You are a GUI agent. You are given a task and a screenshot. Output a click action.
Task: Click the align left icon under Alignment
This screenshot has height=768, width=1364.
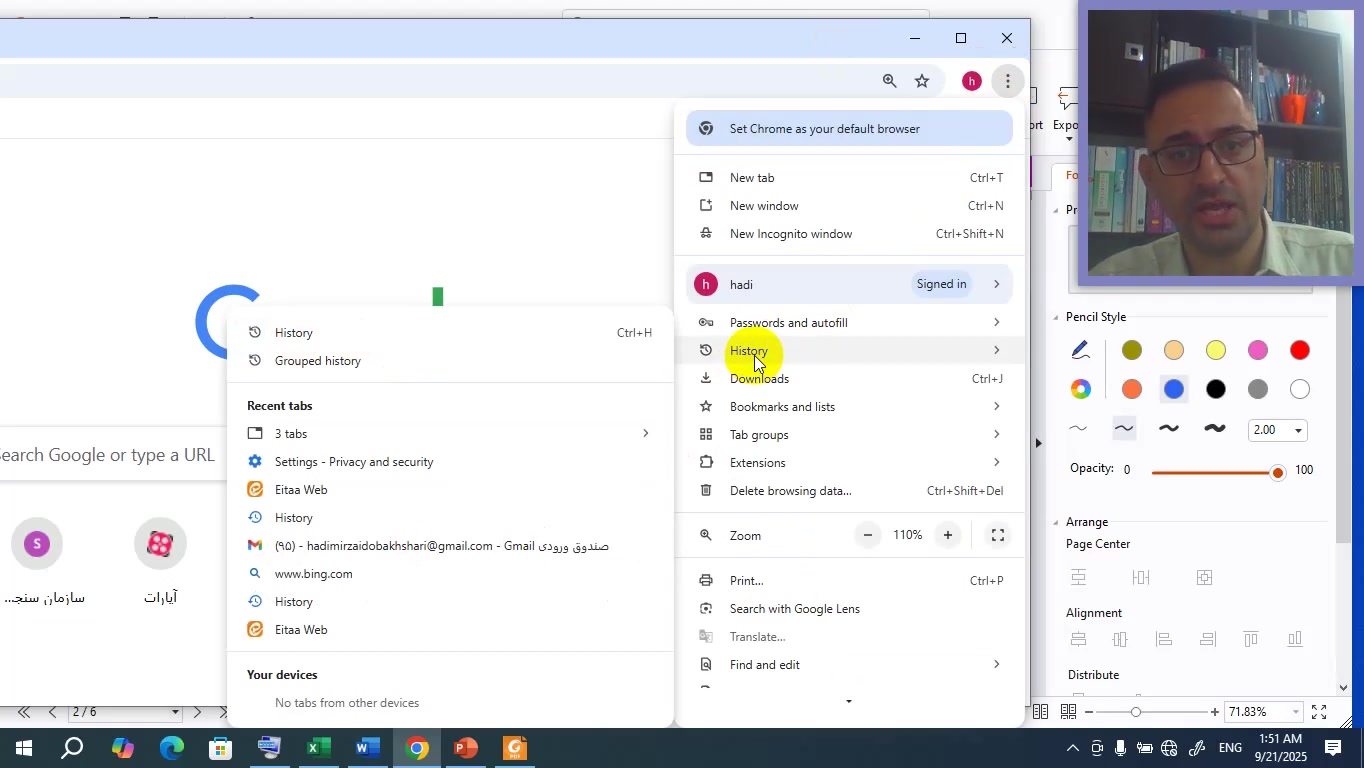pyautogui.click(x=1164, y=639)
